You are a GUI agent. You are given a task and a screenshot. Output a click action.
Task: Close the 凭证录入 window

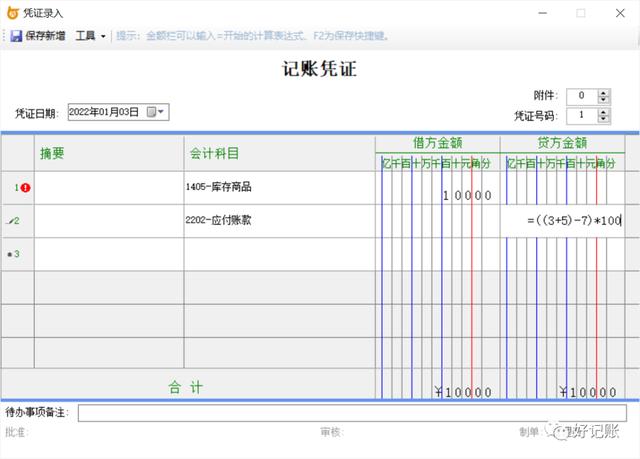(x=620, y=13)
